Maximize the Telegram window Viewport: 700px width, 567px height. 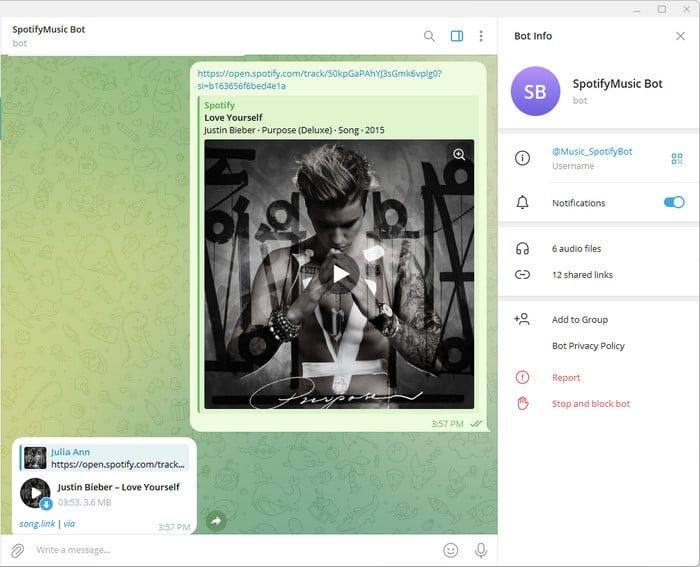(662, 9)
